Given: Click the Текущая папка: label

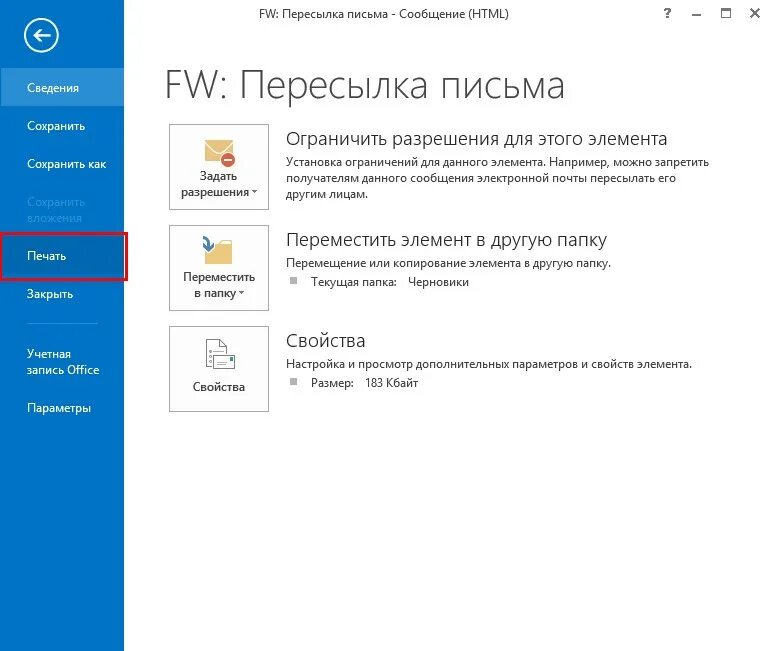Looking at the screenshot, I should 354,282.
